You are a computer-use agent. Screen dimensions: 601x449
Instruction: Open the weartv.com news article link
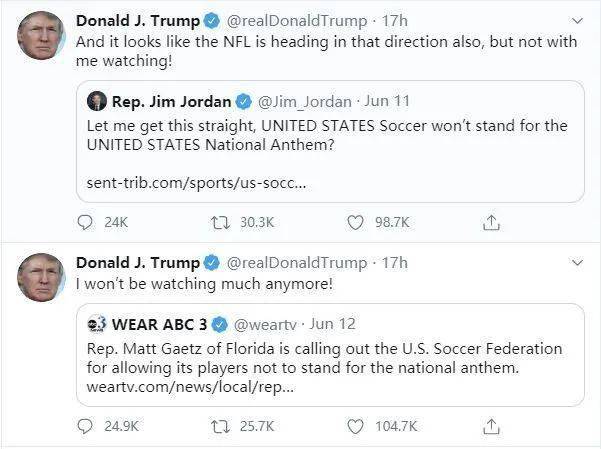190,387
